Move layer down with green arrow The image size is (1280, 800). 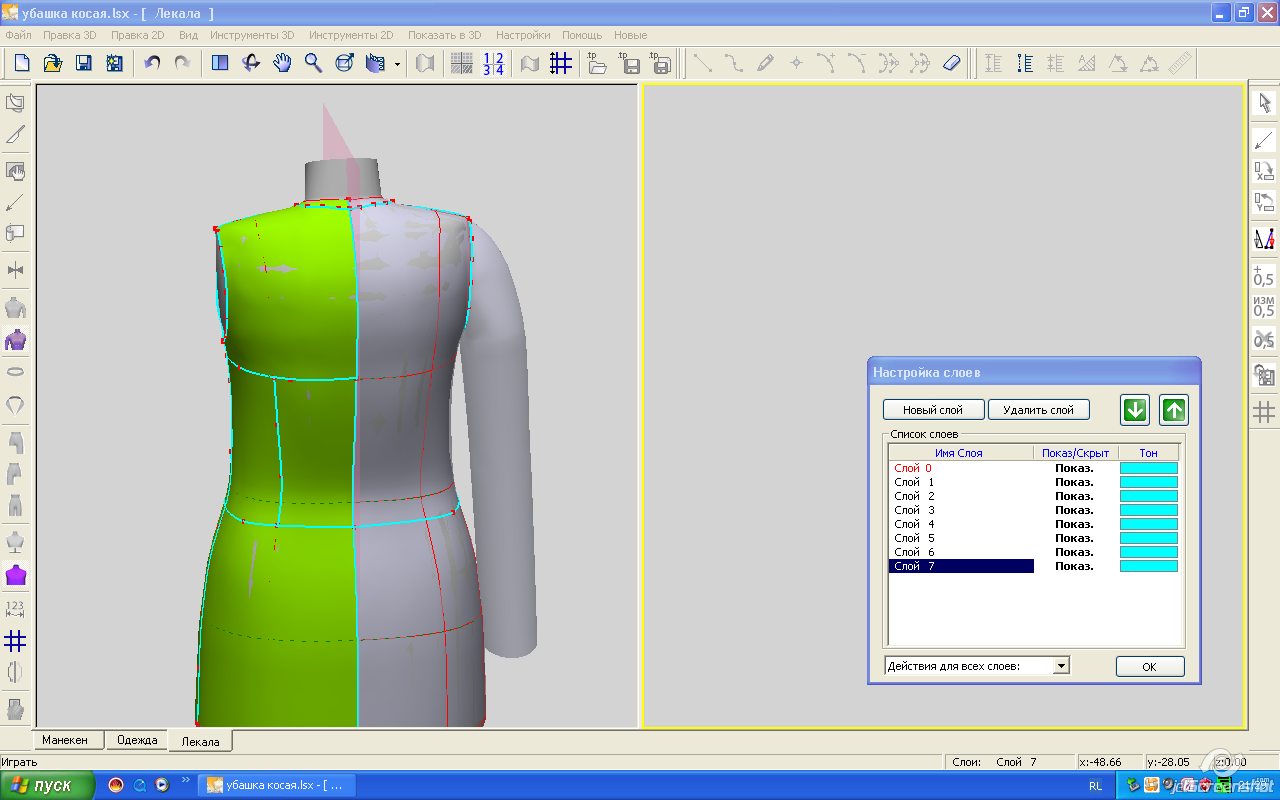coord(1134,410)
